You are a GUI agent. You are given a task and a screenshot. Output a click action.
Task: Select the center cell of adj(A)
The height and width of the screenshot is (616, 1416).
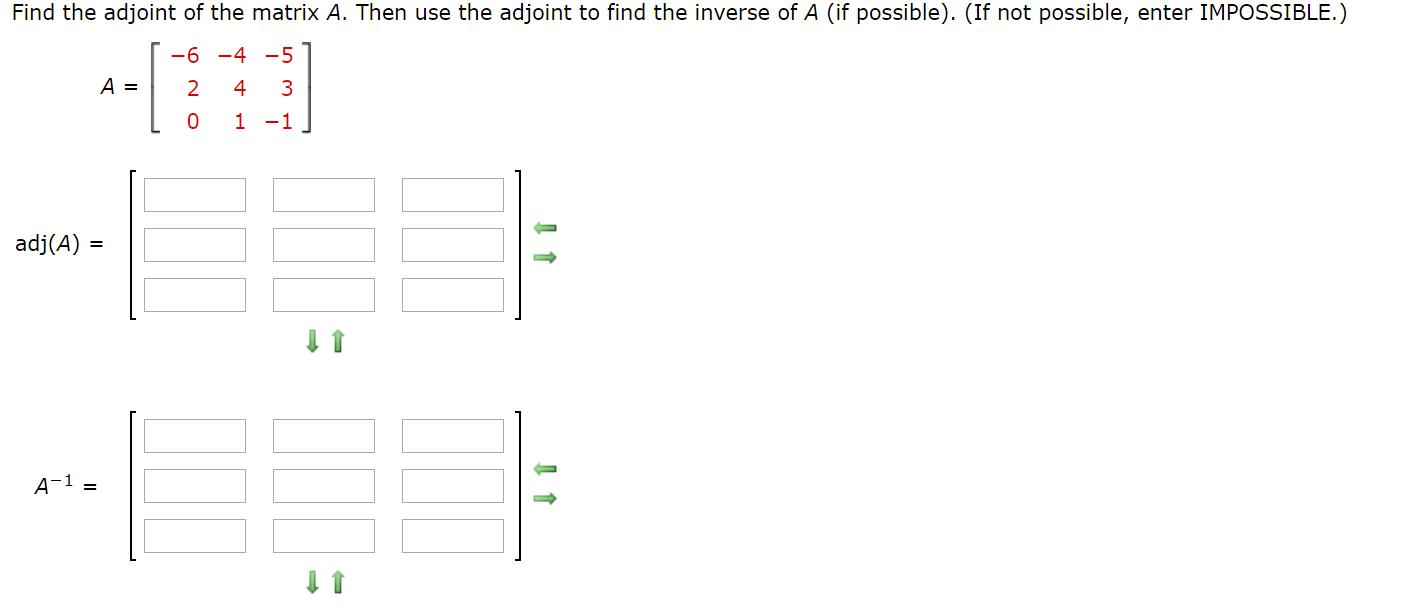point(324,244)
